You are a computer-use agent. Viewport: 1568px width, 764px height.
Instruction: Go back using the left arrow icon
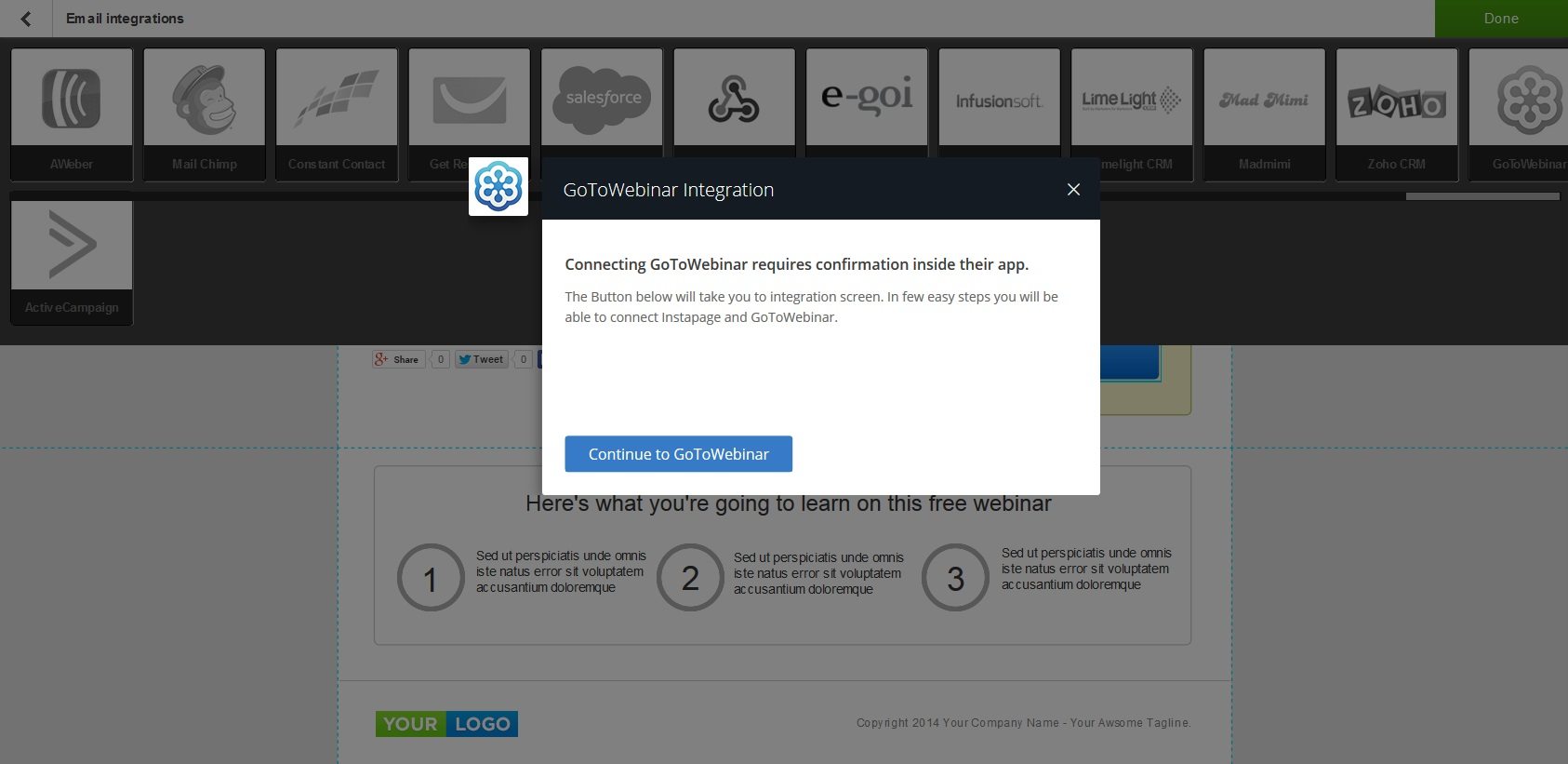tap(26, 19)
